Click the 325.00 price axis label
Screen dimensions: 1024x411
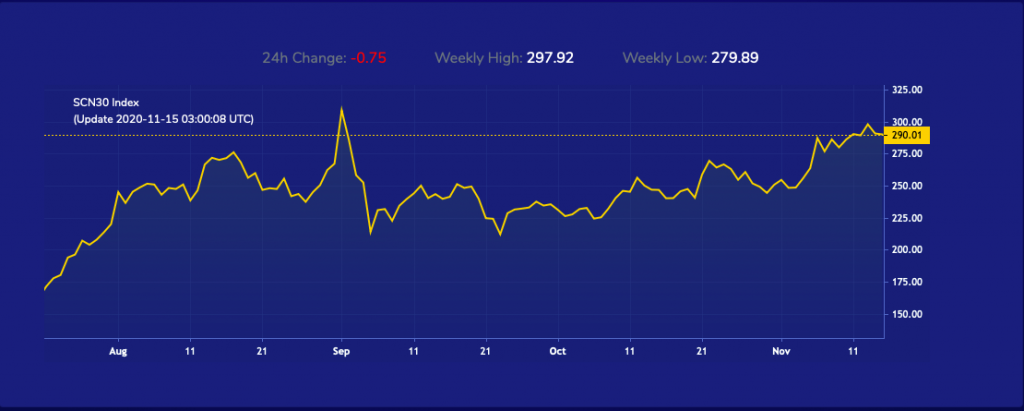[x=906, y=90]
